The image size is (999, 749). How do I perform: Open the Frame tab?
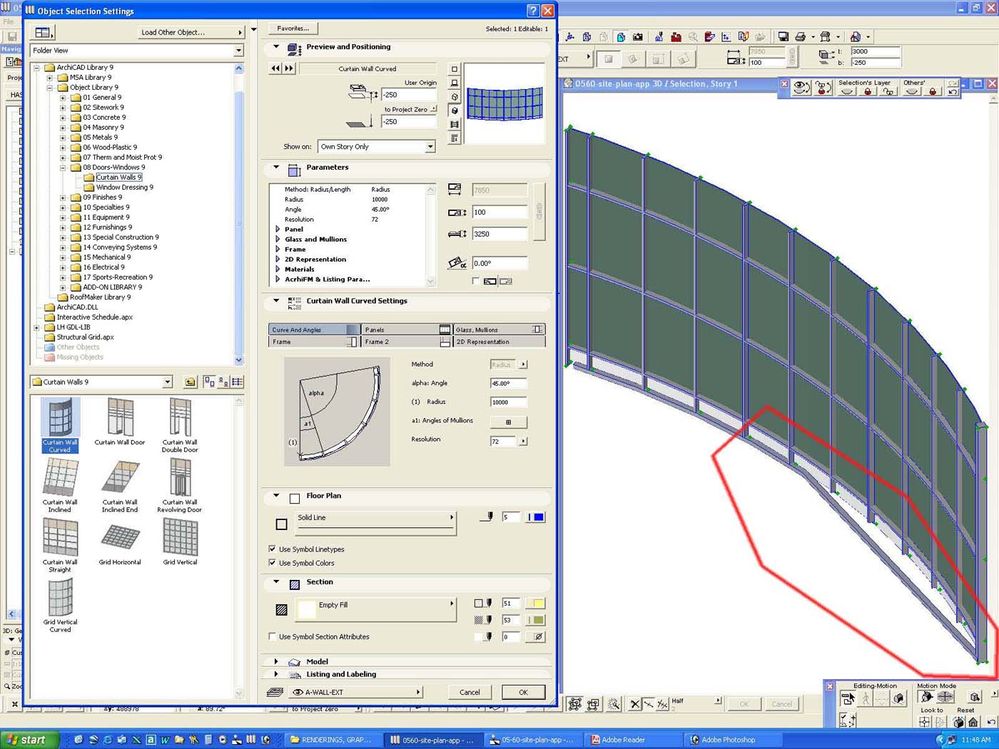click(x=314, y=341)
